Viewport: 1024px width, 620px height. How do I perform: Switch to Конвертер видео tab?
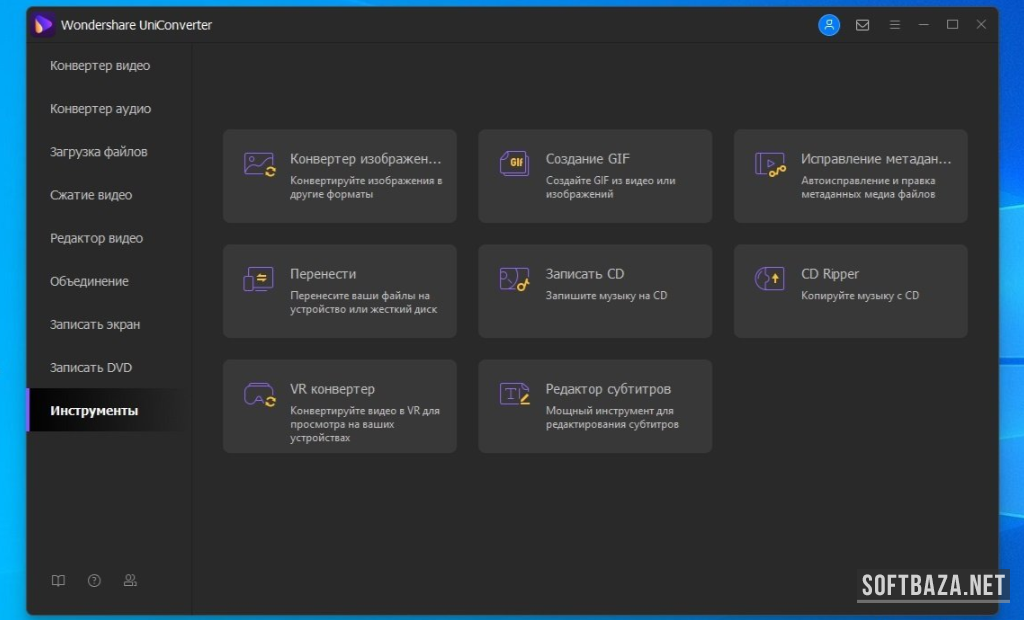100,66
